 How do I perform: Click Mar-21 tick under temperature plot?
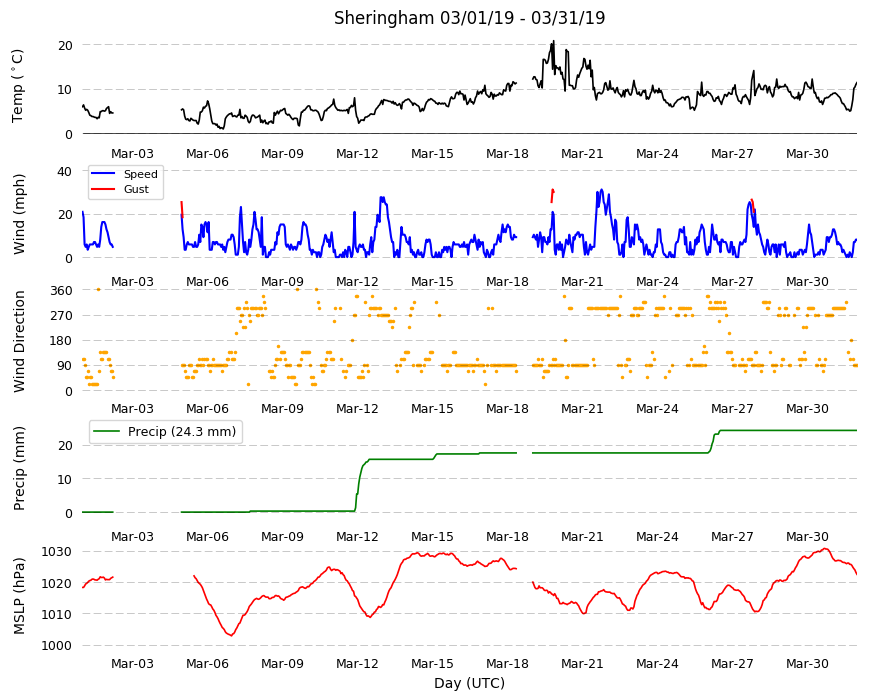tap(581, 154)
